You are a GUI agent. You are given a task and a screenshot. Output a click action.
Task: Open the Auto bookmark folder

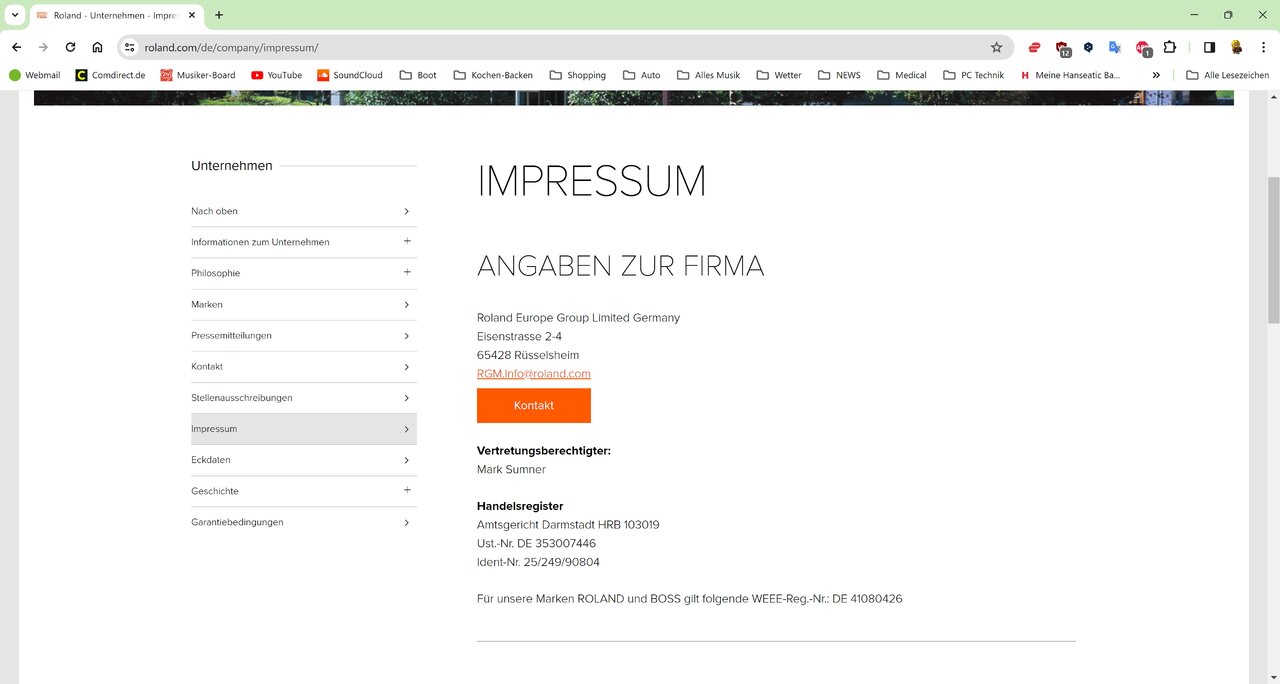(642, 75)
